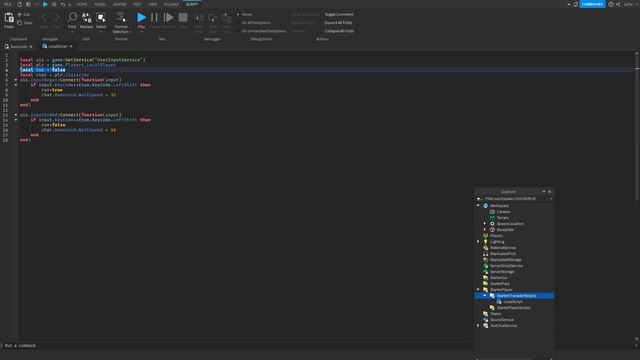This screenshot has width=640, height=360.
Task: Click the Paste icon in Clipboard group
Action: point(9,18)
